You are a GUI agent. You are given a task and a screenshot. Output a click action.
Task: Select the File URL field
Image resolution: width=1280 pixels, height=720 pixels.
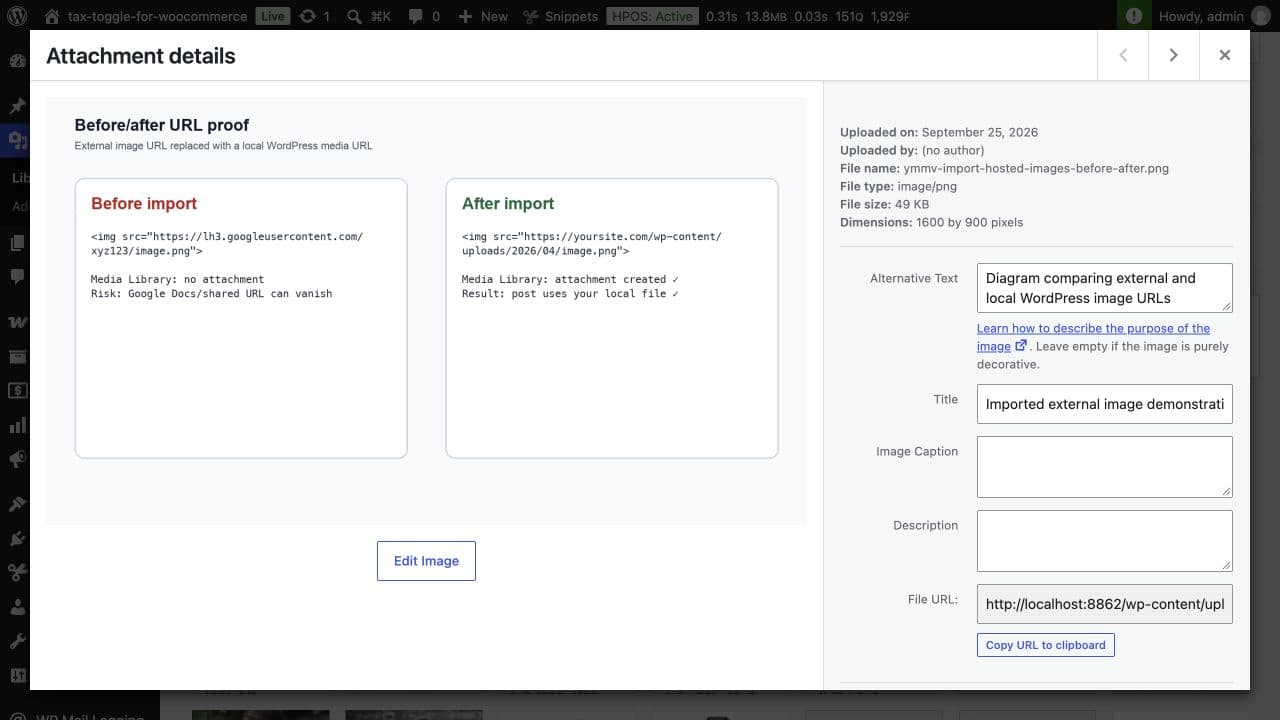pos(1105,604)
